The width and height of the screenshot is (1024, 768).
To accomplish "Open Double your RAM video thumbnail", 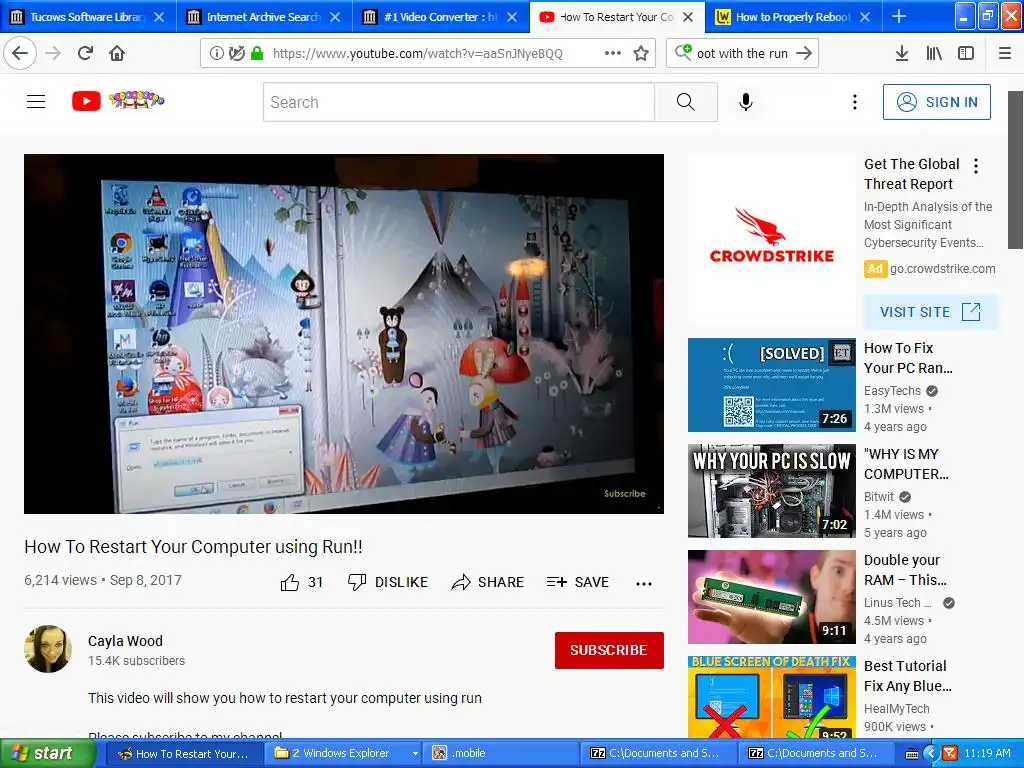I will (771, 597).
